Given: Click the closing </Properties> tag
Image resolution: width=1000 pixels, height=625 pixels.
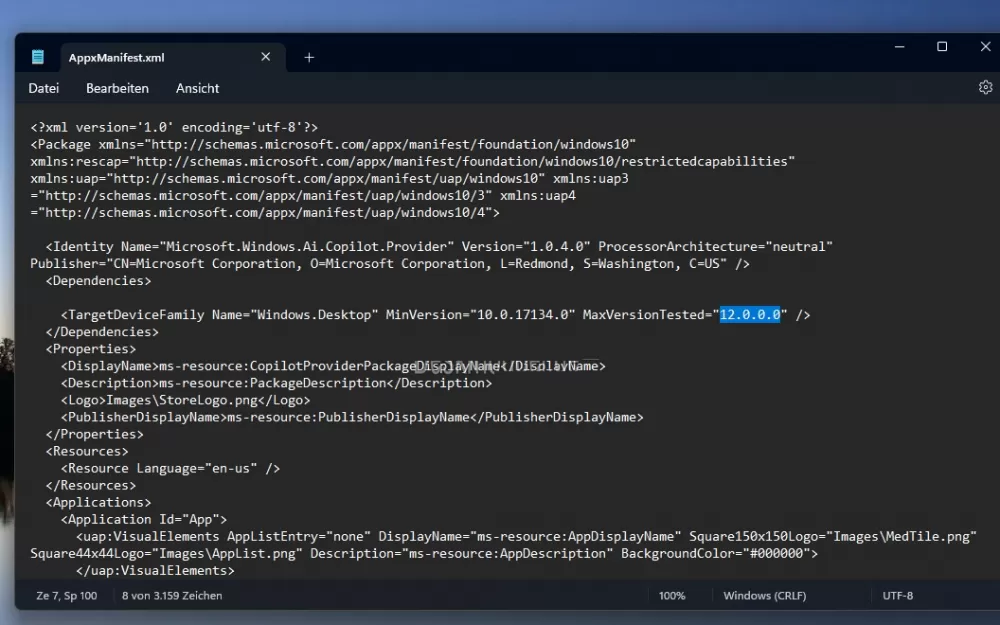Looking at the screenshot, I should [x=94, y=434].
